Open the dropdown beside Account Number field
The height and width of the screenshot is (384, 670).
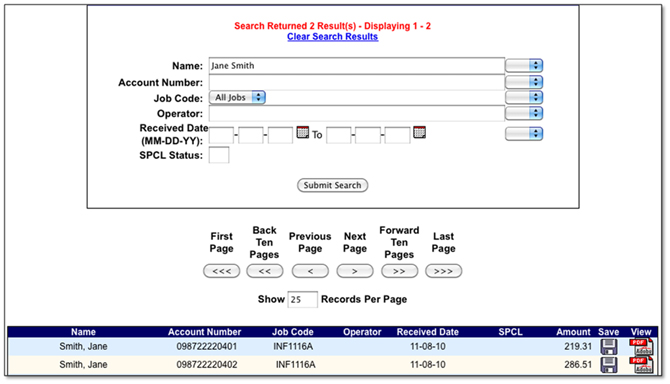coord(524,82)
